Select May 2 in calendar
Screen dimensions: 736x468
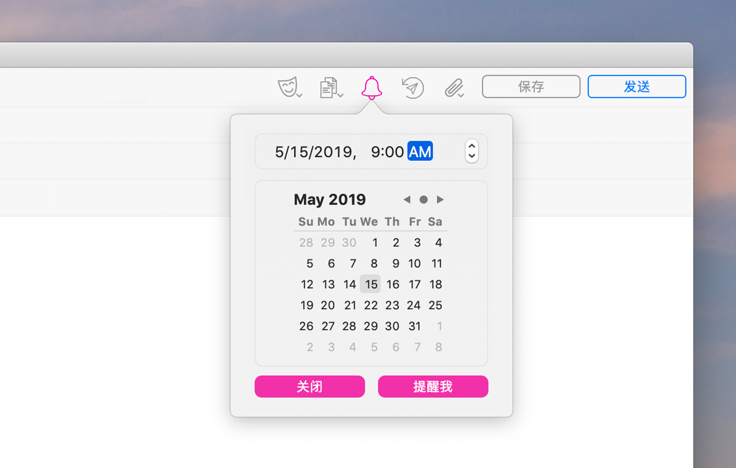(x=396, y=243)
